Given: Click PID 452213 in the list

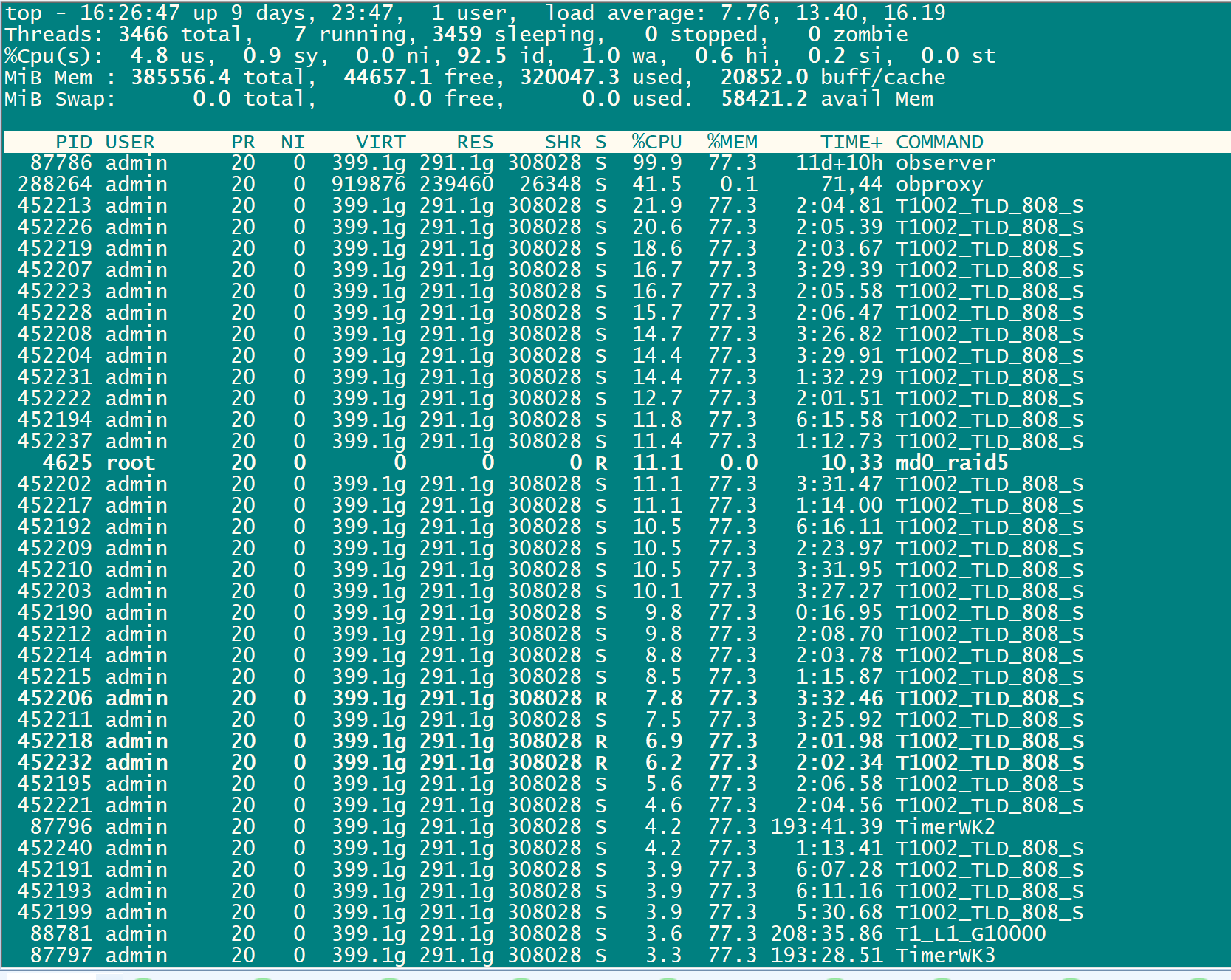Looking at the screenshot, I should 55,206.
